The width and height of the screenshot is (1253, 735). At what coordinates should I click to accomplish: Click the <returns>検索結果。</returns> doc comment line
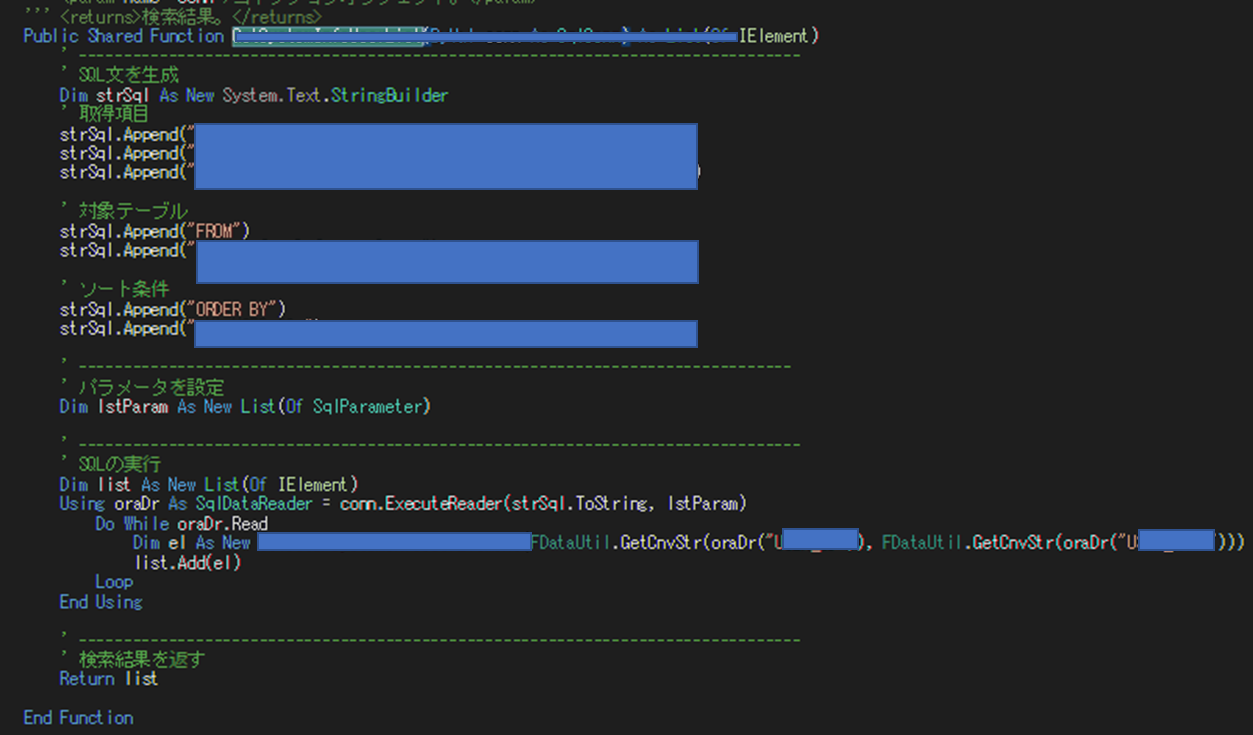tap(172, 17)
